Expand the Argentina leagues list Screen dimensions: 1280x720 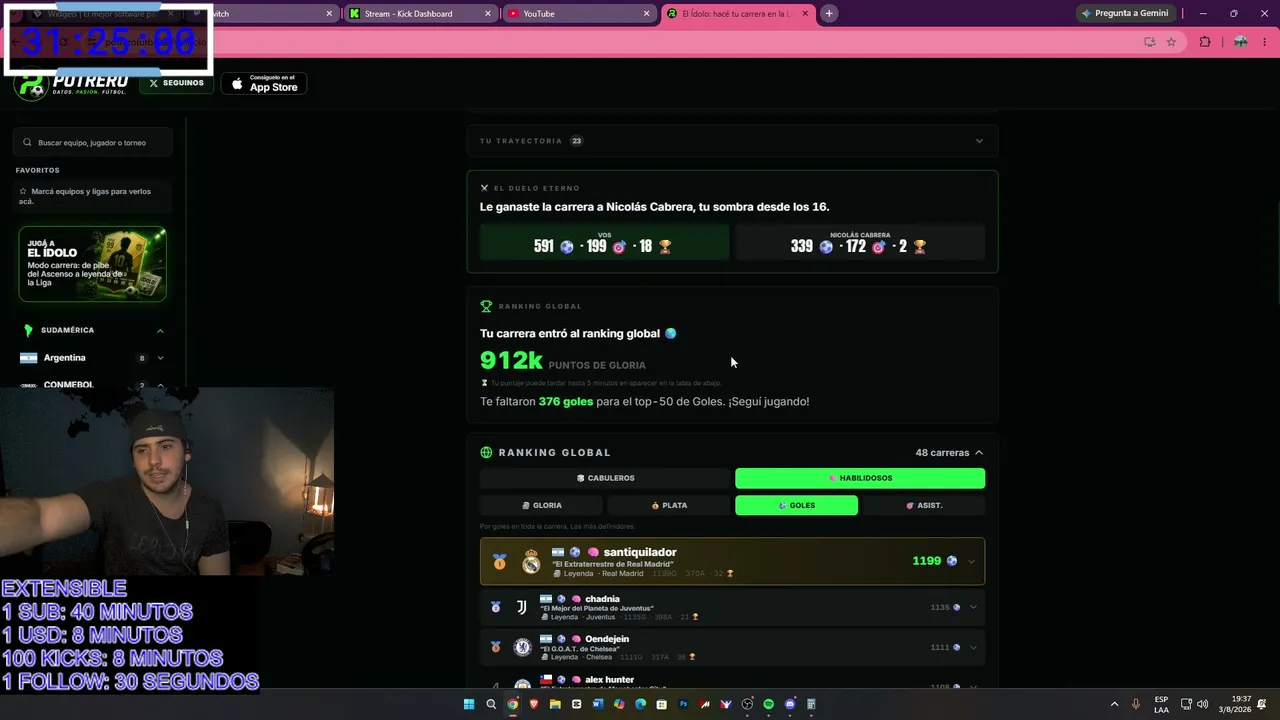click(160, 358)
